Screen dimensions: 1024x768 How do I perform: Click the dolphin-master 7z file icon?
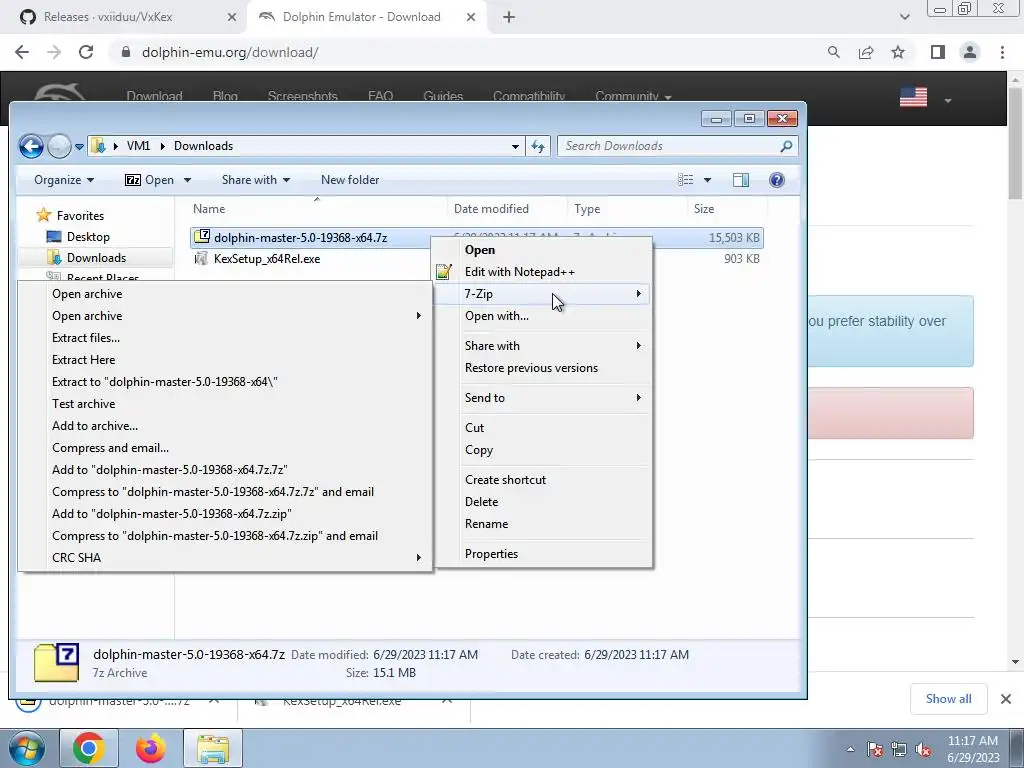[202, 237]
